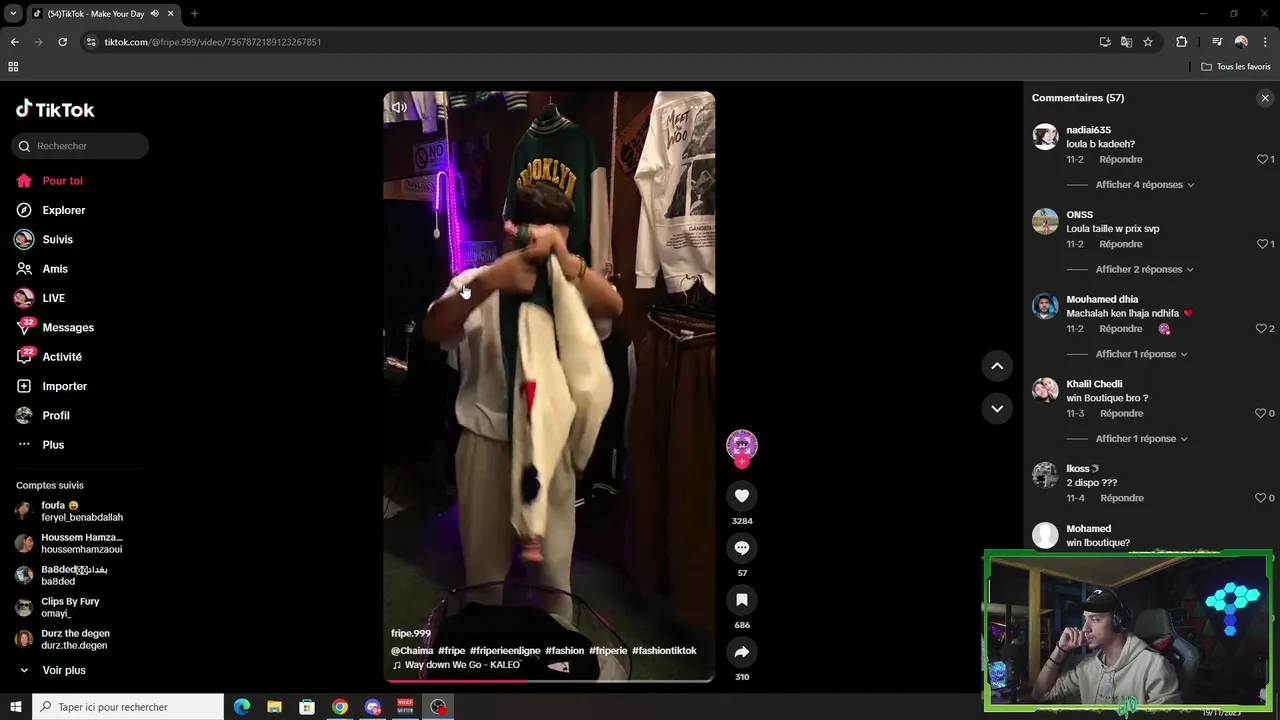Open Tous les favoris folder
This screenshot has width=1280, height=720.
(x=1236, y=67)
